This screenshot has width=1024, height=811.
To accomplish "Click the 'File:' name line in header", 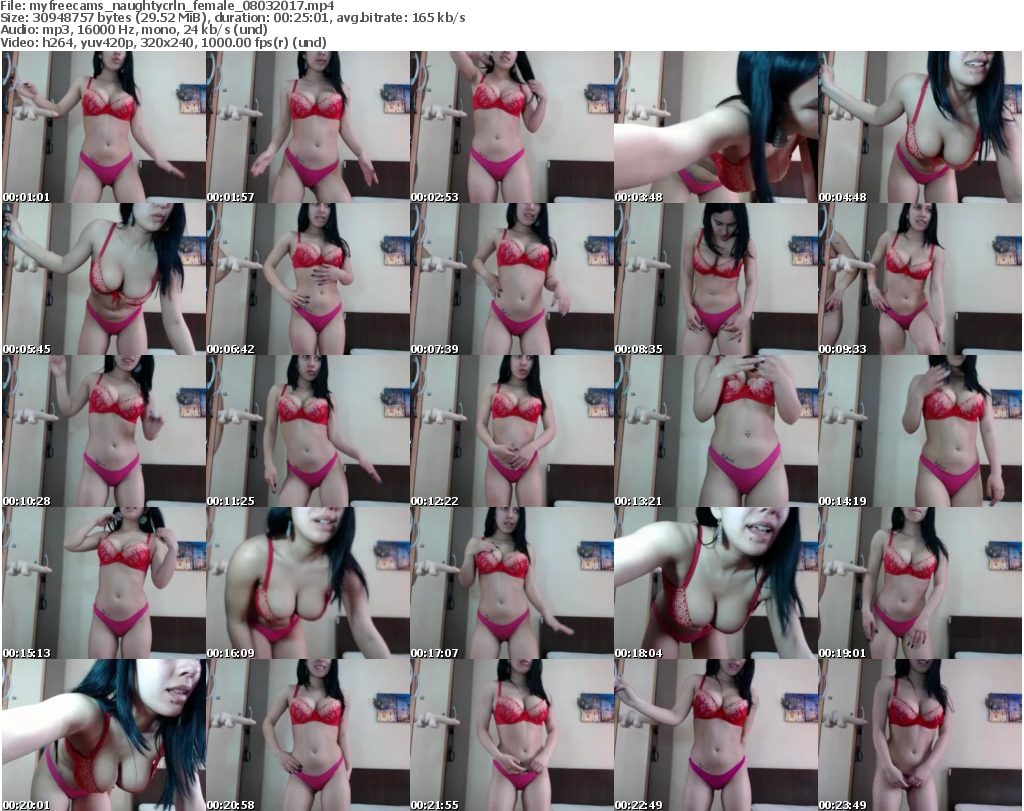I will (x=167, y=6).
